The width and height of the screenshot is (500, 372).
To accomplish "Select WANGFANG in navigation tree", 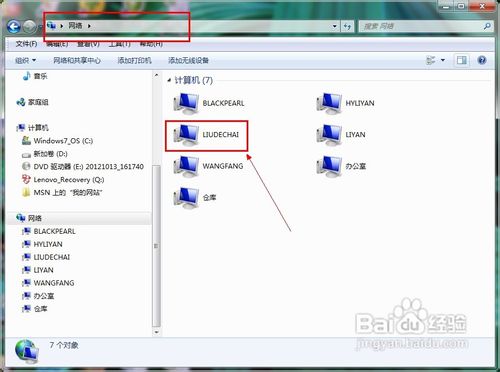I will pyautogui.click(x=48, y=283).
